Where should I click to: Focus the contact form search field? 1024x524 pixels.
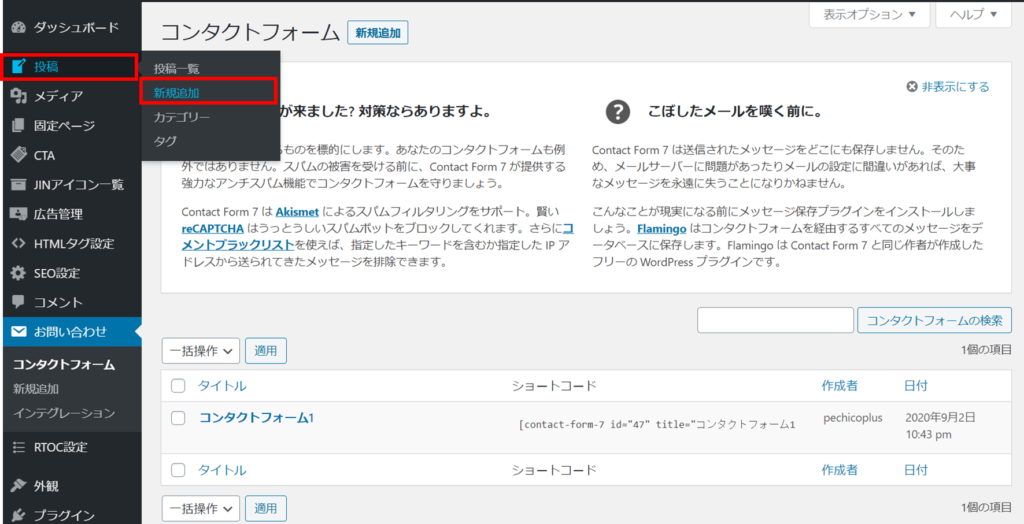click(775, 320)
